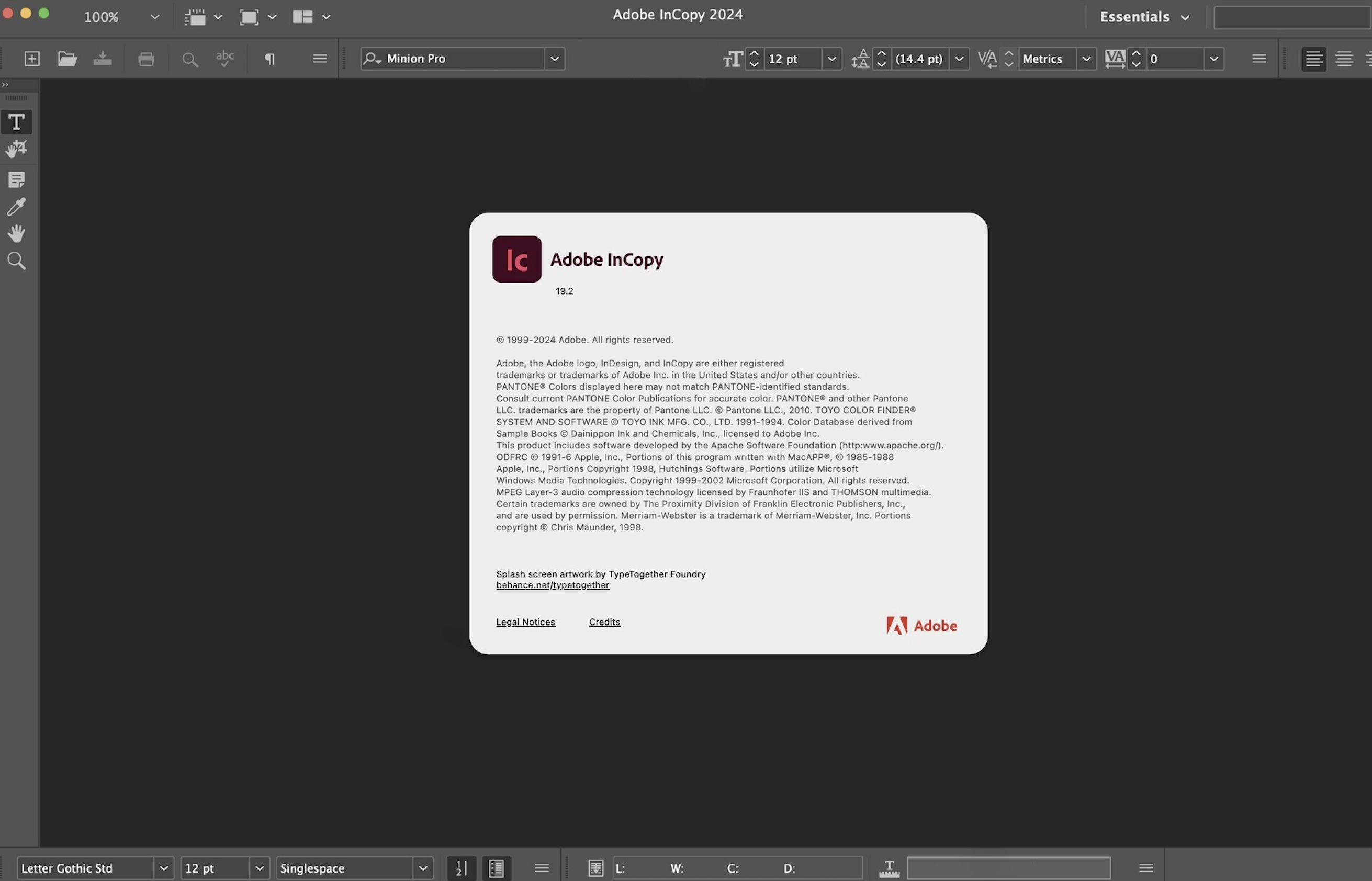Image resolution: width=1372 pixels, height=881 pixels.
Task: Open the galley appearance bar menu
Action: point(541,868)
